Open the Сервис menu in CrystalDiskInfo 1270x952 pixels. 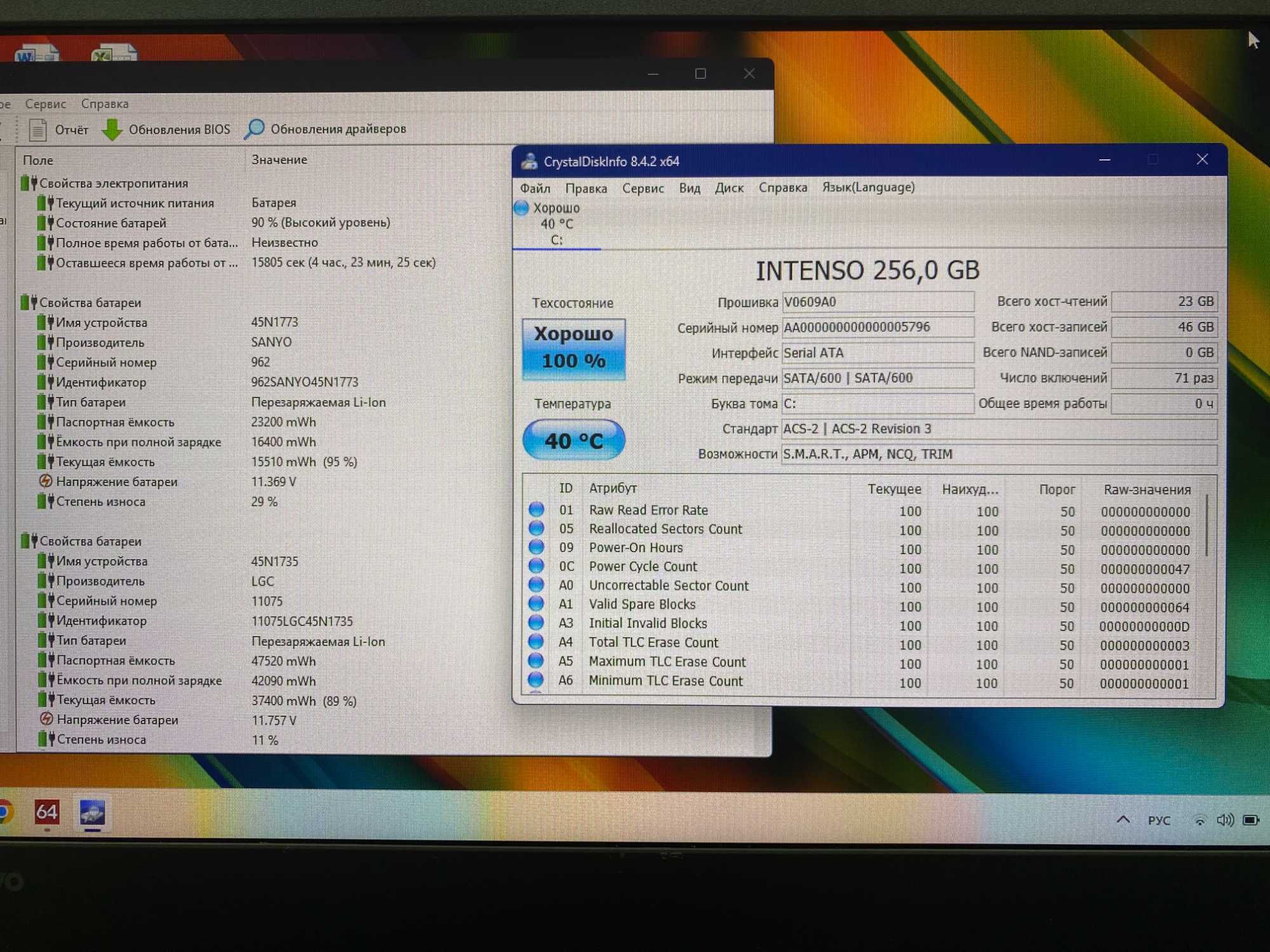click(643, 188)
